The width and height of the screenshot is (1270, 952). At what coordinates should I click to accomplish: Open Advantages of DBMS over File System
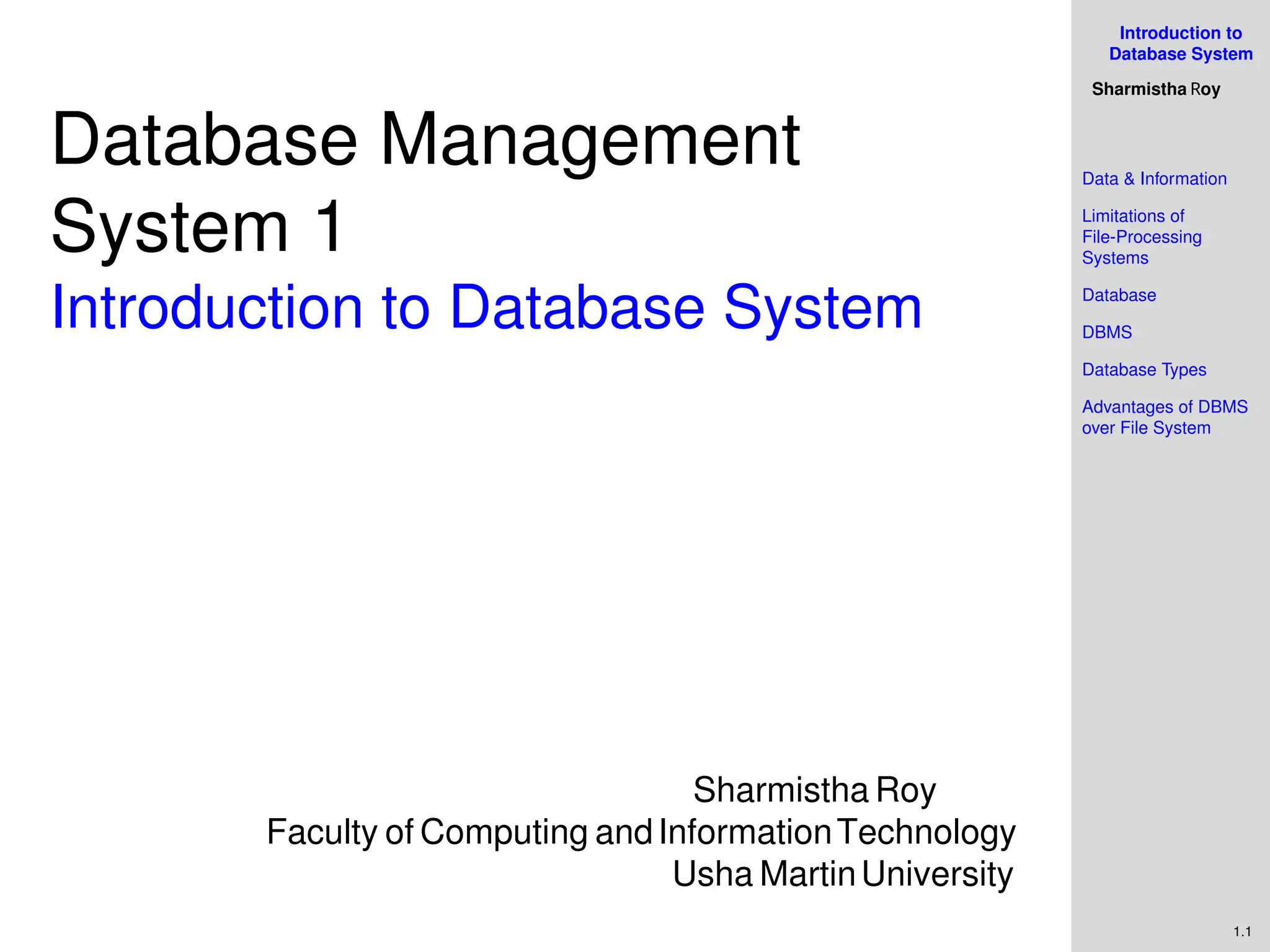(x=1164, y=417)
